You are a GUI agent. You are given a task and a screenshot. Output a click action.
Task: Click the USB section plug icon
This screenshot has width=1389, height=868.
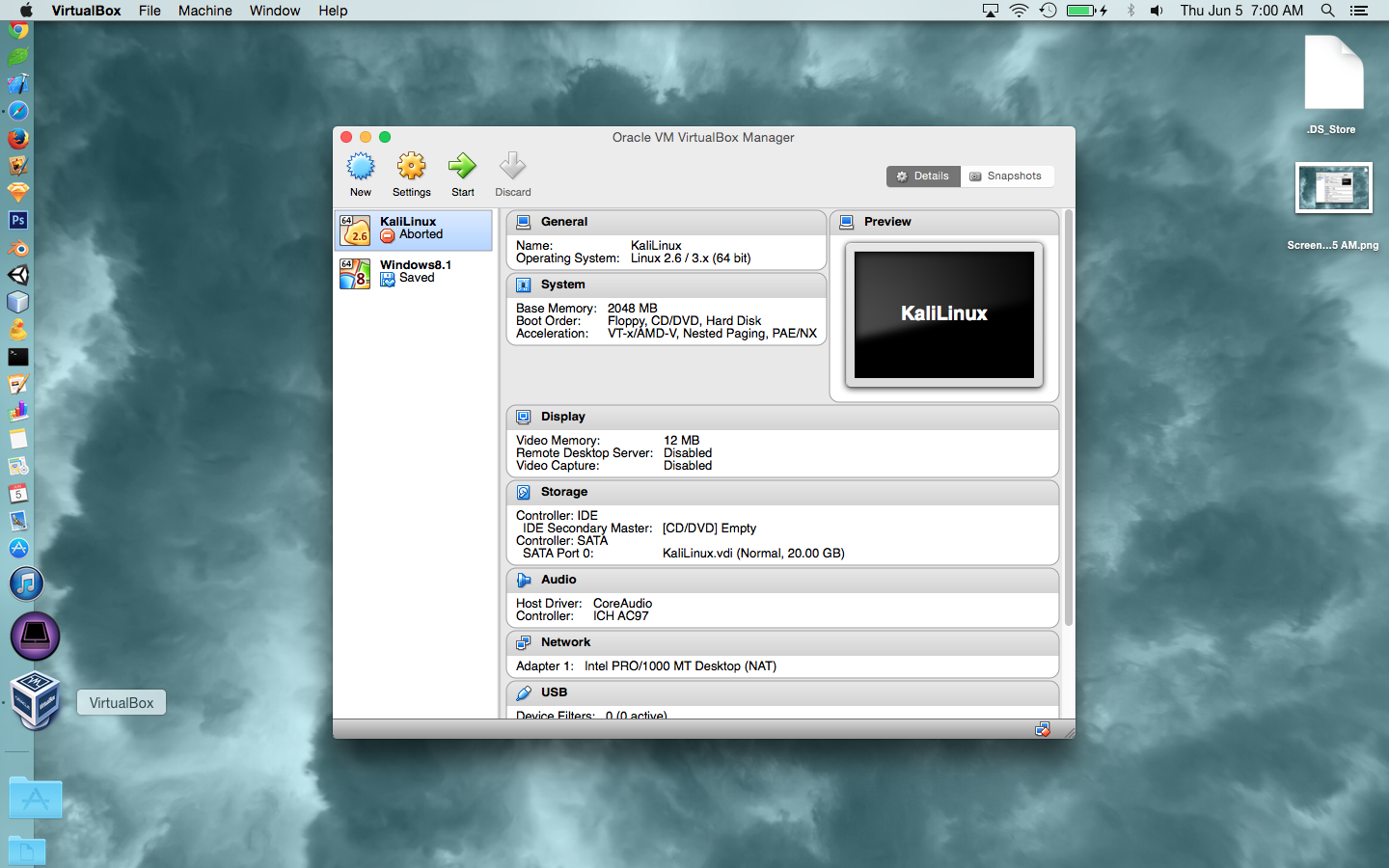pos(524,692)
